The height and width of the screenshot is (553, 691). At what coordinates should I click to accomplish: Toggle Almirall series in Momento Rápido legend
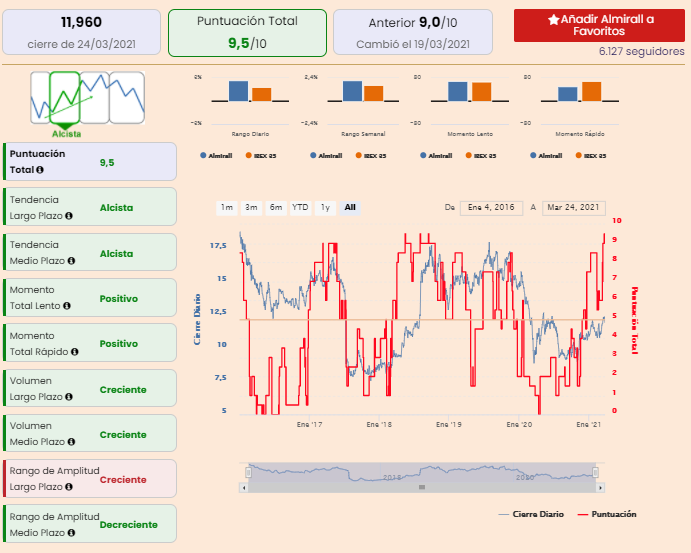(x=546, y=156)
